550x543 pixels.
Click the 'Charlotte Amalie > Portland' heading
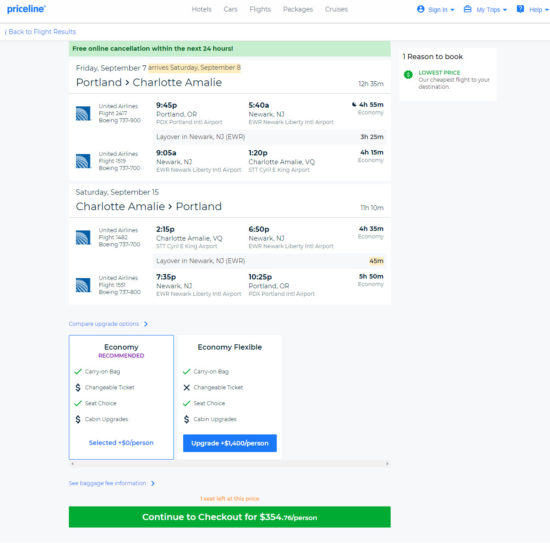pyautogui.click(x=149, y=206)
